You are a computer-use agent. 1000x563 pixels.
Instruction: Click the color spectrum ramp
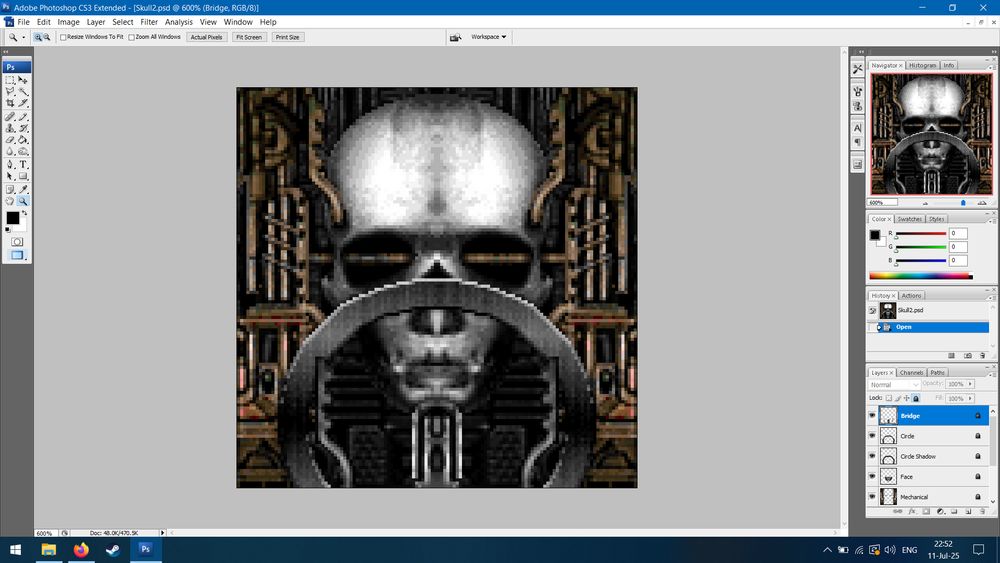pos(921,276)
